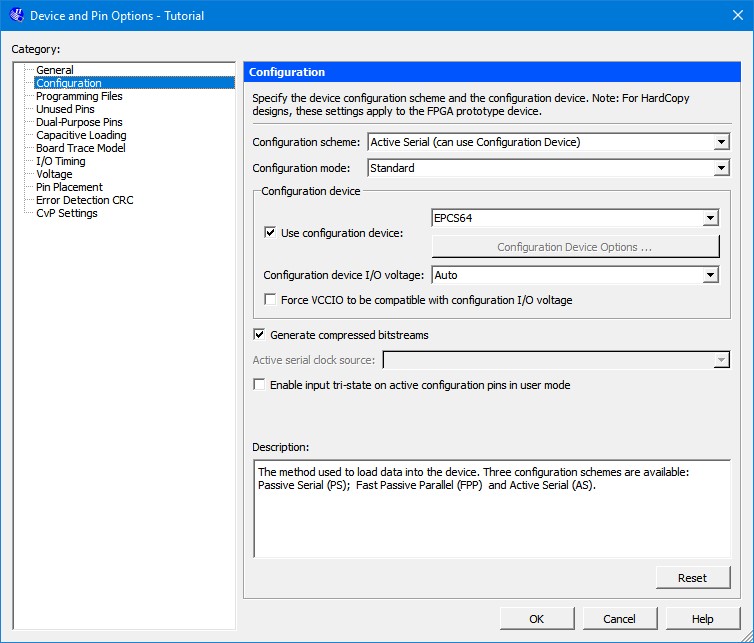
Task: Open the Programming Files category
Action: pyautogui.click(x=79, y=96)
